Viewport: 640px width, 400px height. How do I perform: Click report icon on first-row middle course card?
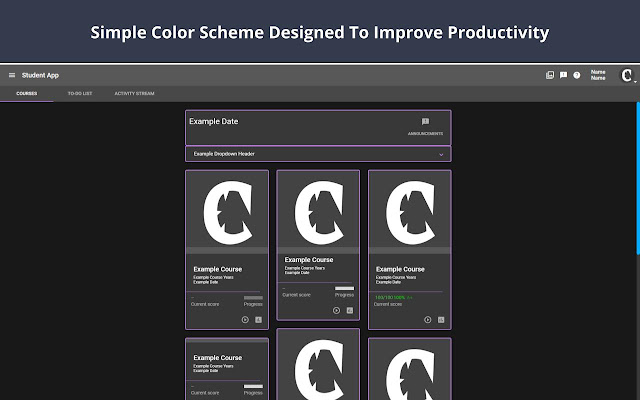(350, 310)
